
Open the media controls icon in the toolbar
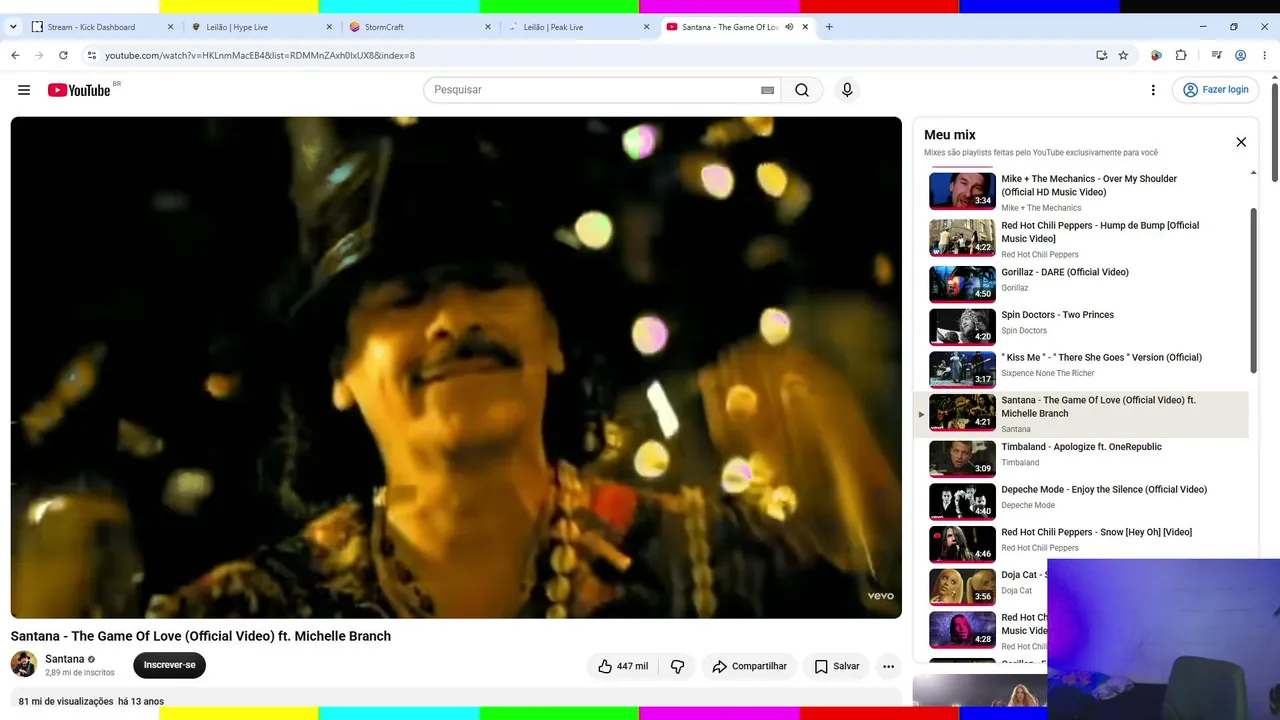(1216, 55)
